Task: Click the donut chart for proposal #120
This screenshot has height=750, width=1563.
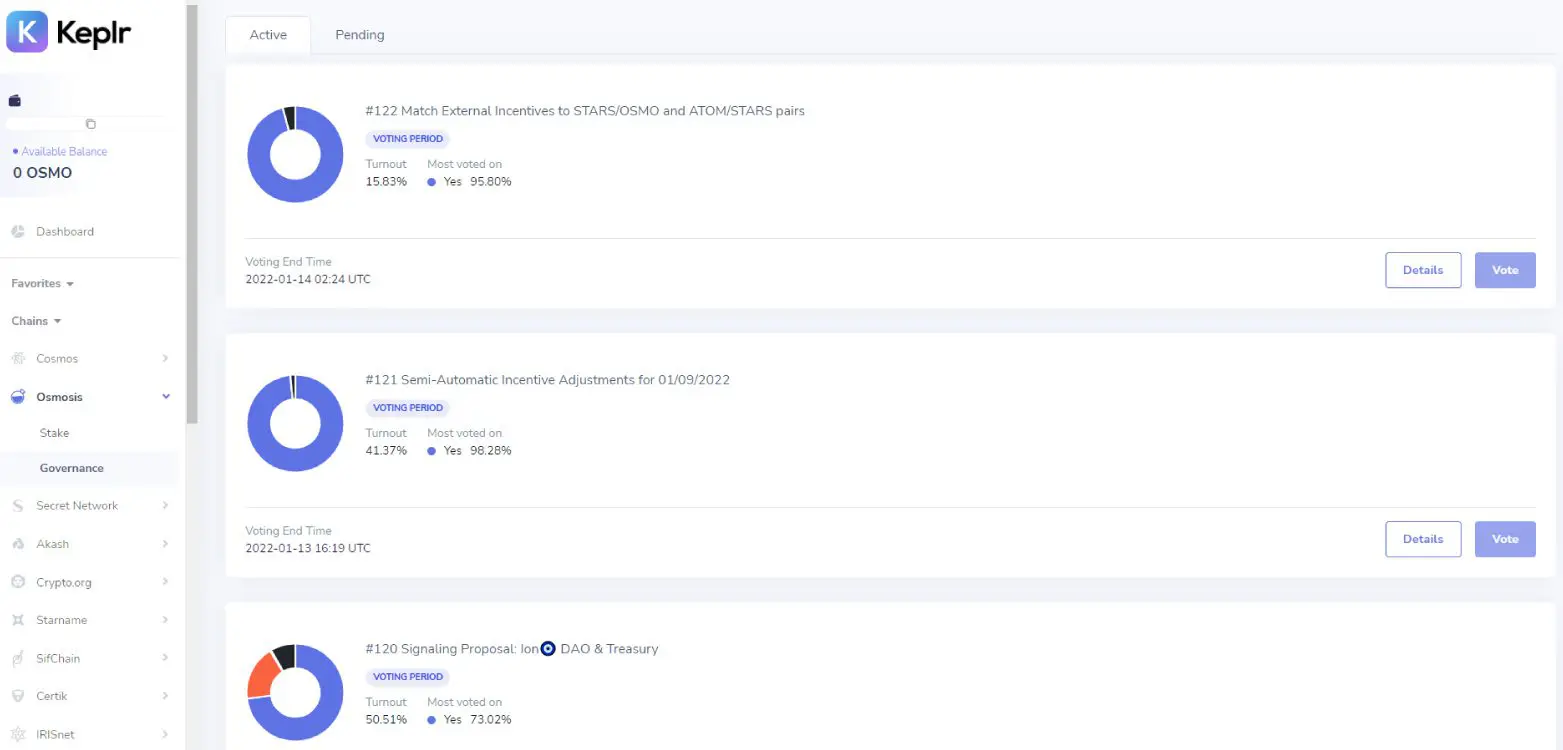Action: tap(295, 693)
